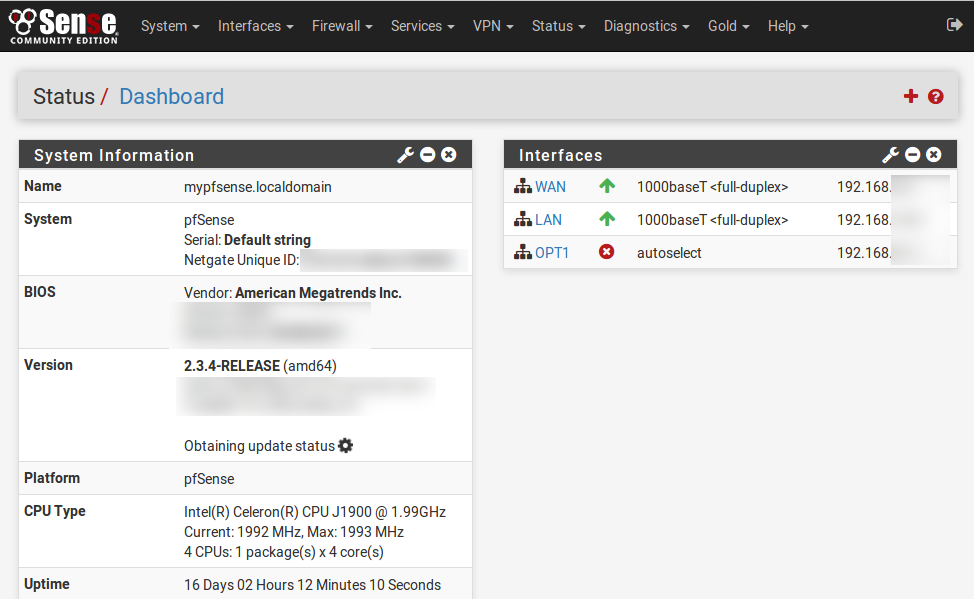
Task: Click the network icon beside LAN
Action: point(523,219)
